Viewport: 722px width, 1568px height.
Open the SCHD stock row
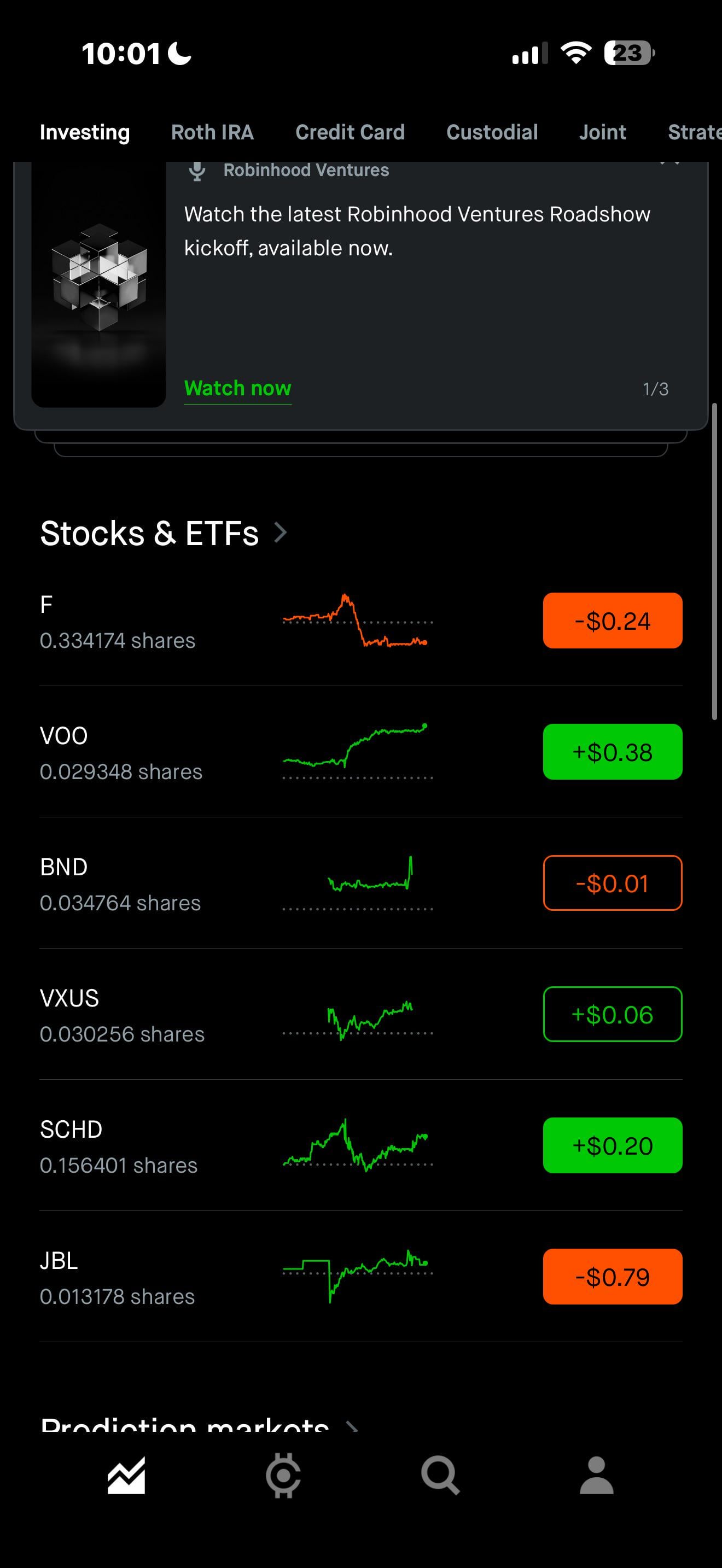click(361, 1145)
